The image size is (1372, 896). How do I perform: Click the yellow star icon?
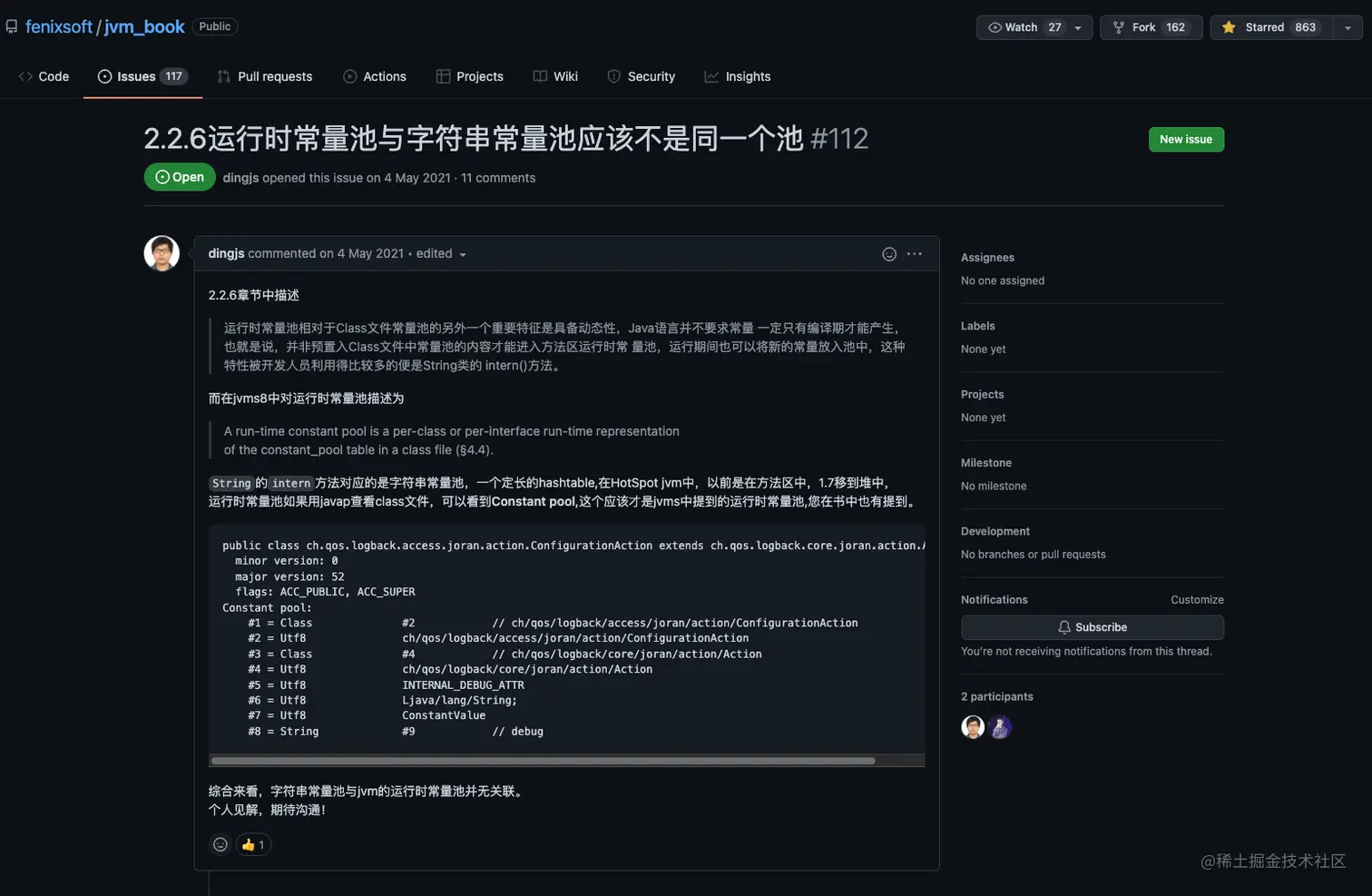tap(1229, 27)
